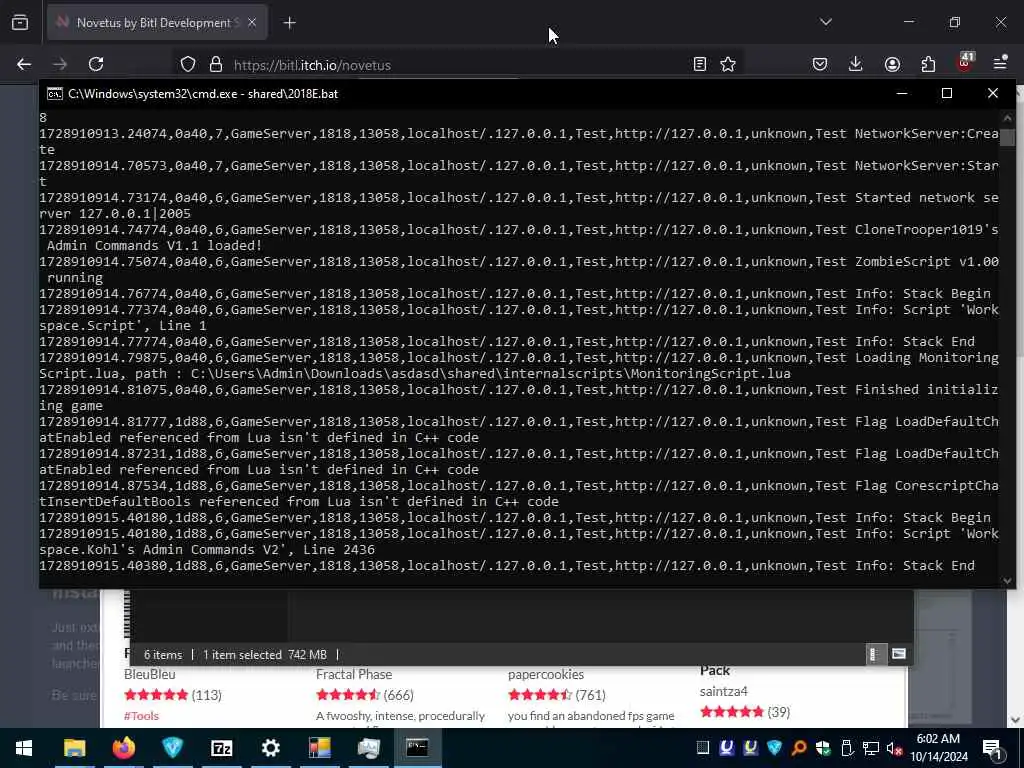Screen dimensions: 1024x768
Task: Click the MonitoringScript.lua path console line
Action: pyautogui.click(x=415, y=374)
